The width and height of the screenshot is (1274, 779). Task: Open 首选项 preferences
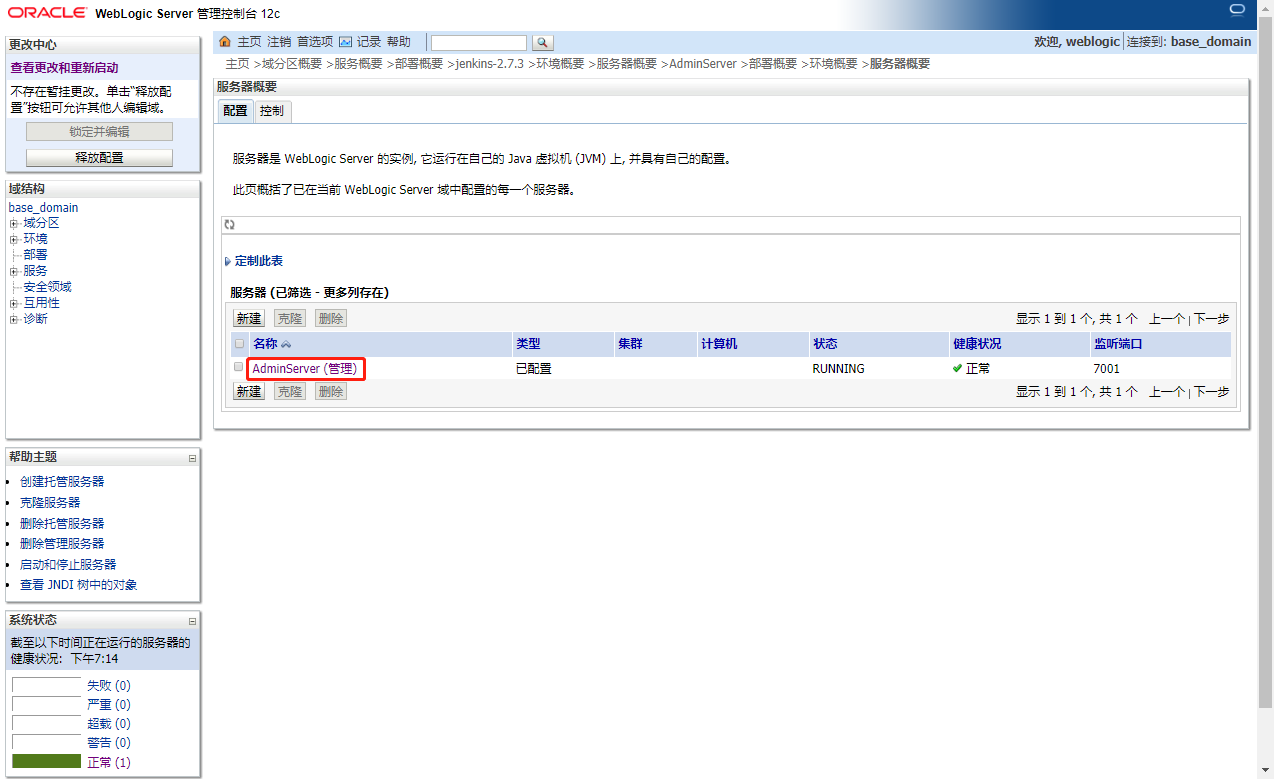tap(315, 42)
